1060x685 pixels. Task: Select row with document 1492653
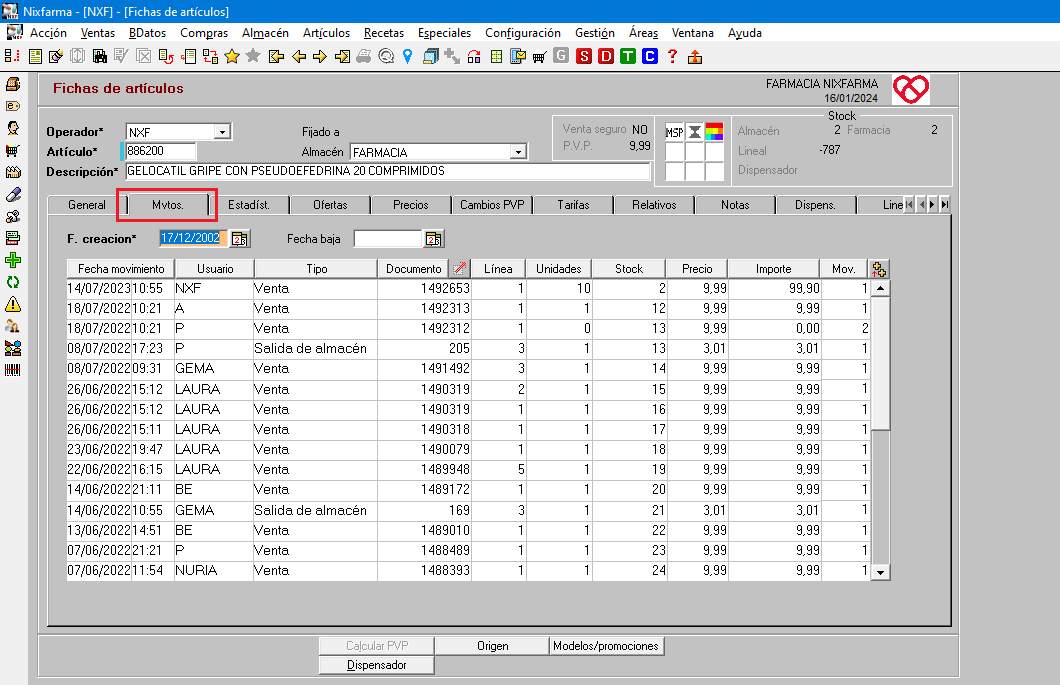tap(468, 289)
